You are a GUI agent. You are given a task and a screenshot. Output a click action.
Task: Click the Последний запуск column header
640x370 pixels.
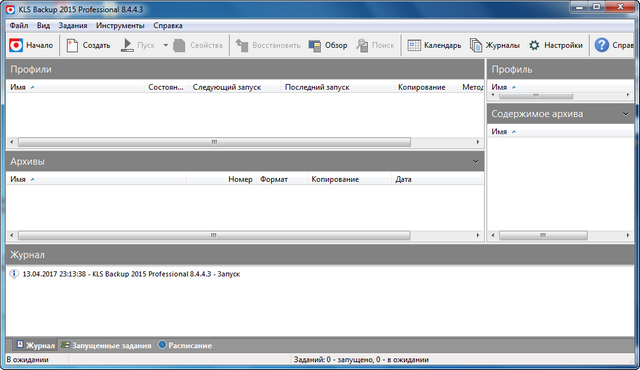[337, 87]
